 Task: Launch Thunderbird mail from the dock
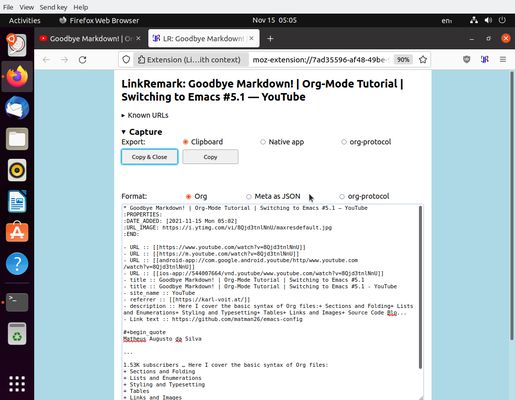coord(17,108)
